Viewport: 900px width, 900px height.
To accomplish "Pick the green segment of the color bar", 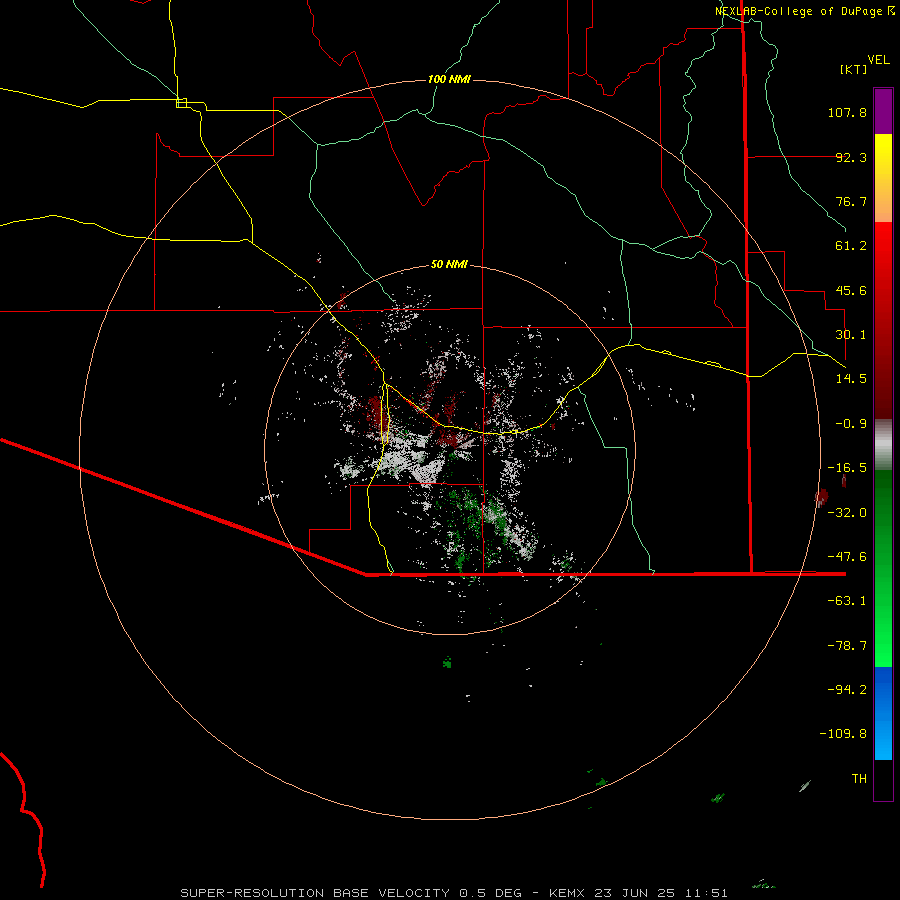I will click(883, 568).
